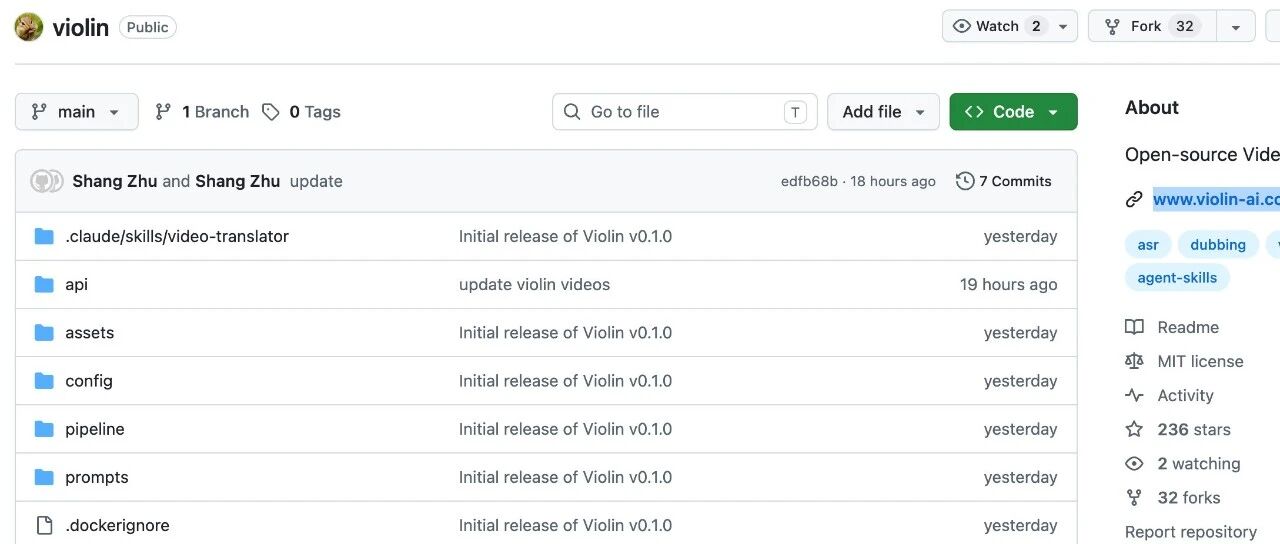1280x544 pixels.
Task: Open the first Shang Zhu author link
Action: (x=115, y=181)
